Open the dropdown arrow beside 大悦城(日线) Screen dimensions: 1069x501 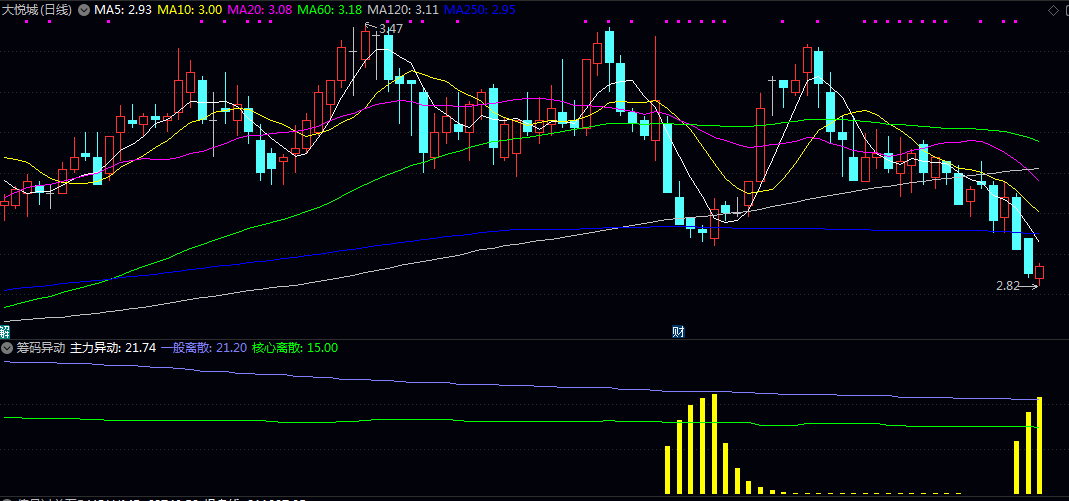[83, 9]
